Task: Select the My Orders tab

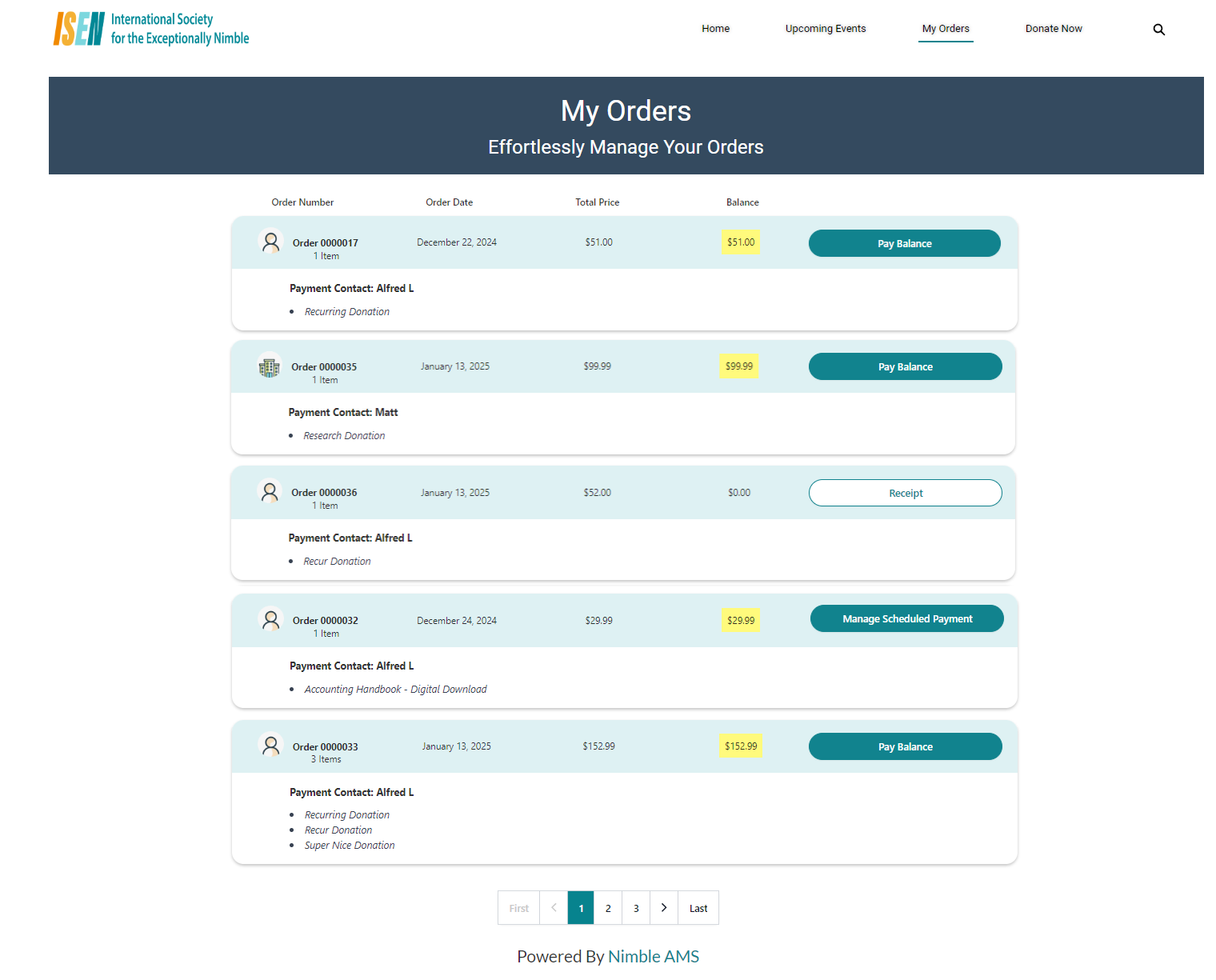Action: [945, 29]
